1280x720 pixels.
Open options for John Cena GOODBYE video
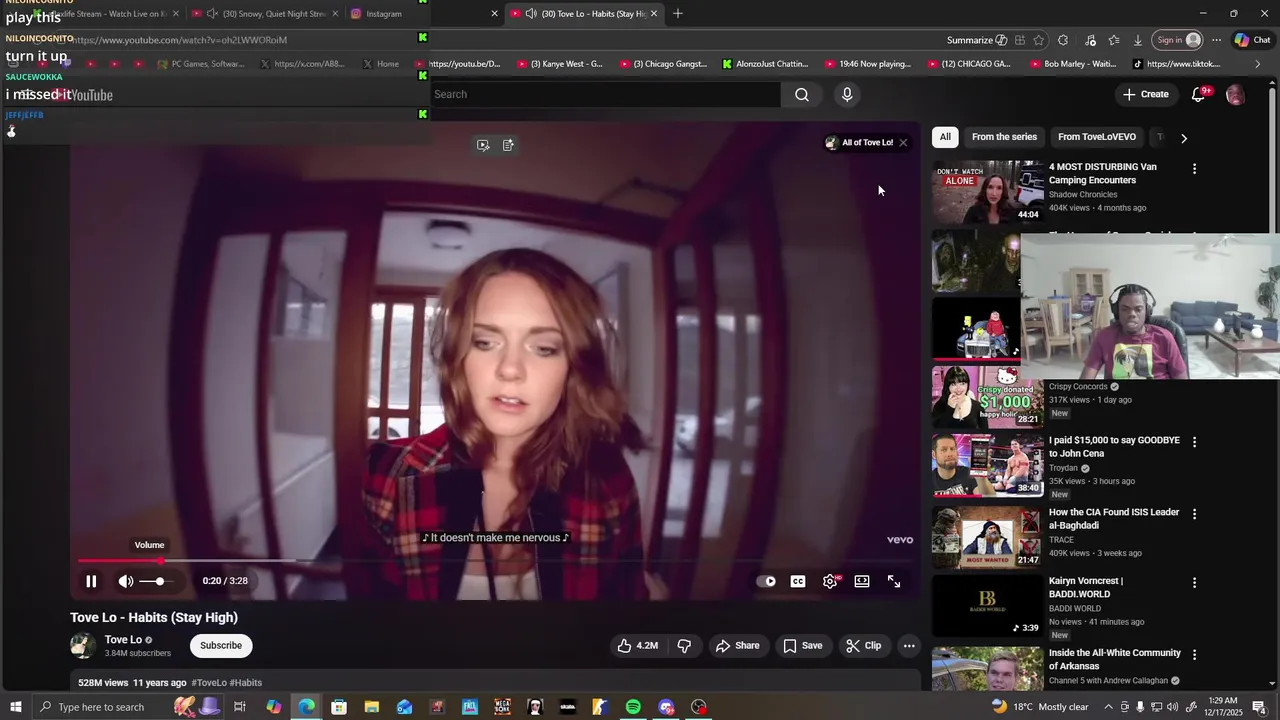(x=1194, y=442)
